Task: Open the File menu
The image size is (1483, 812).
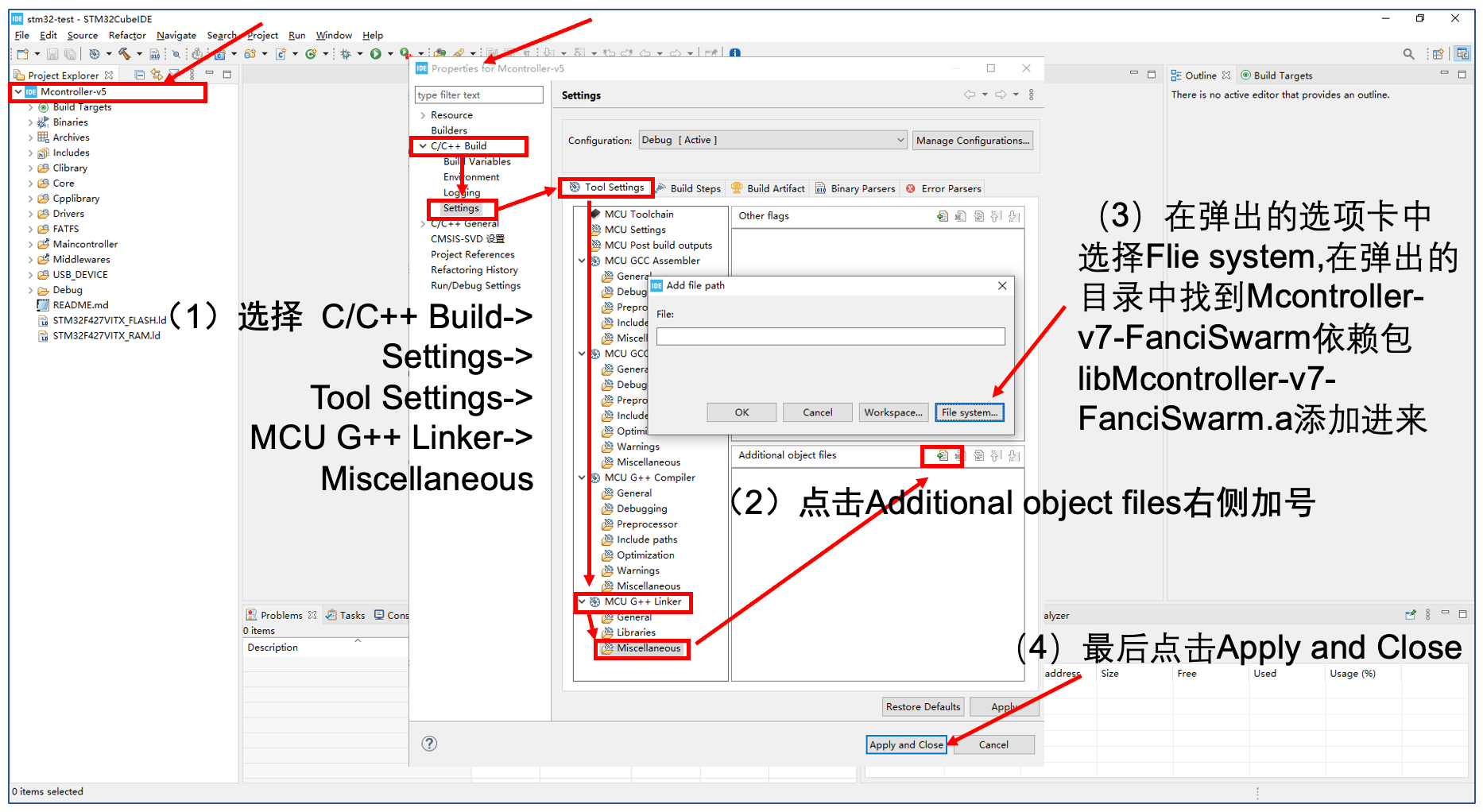Action: click(x=21, y=35)
